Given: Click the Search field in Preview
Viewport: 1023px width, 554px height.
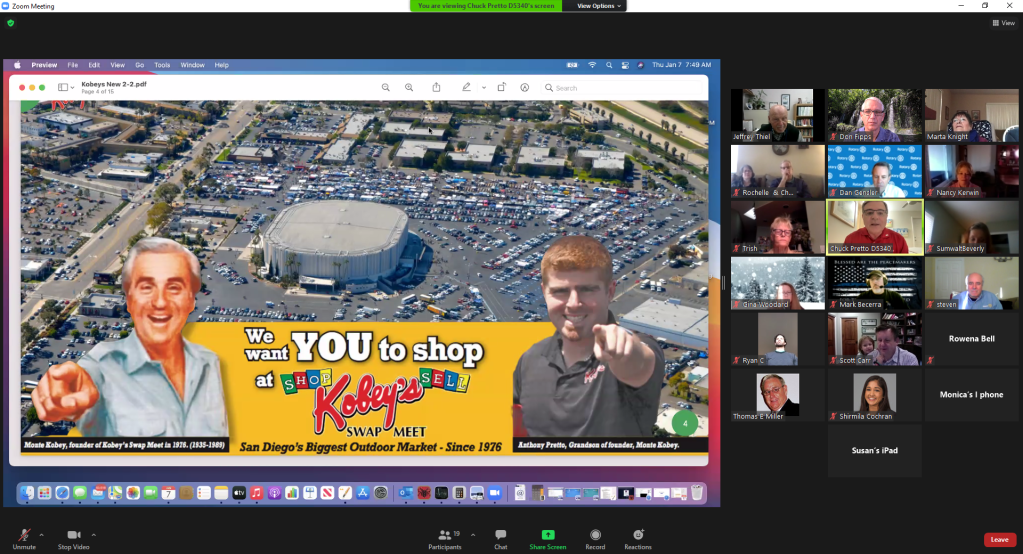Looking at the screenshot, I should [x=620, y=88].
